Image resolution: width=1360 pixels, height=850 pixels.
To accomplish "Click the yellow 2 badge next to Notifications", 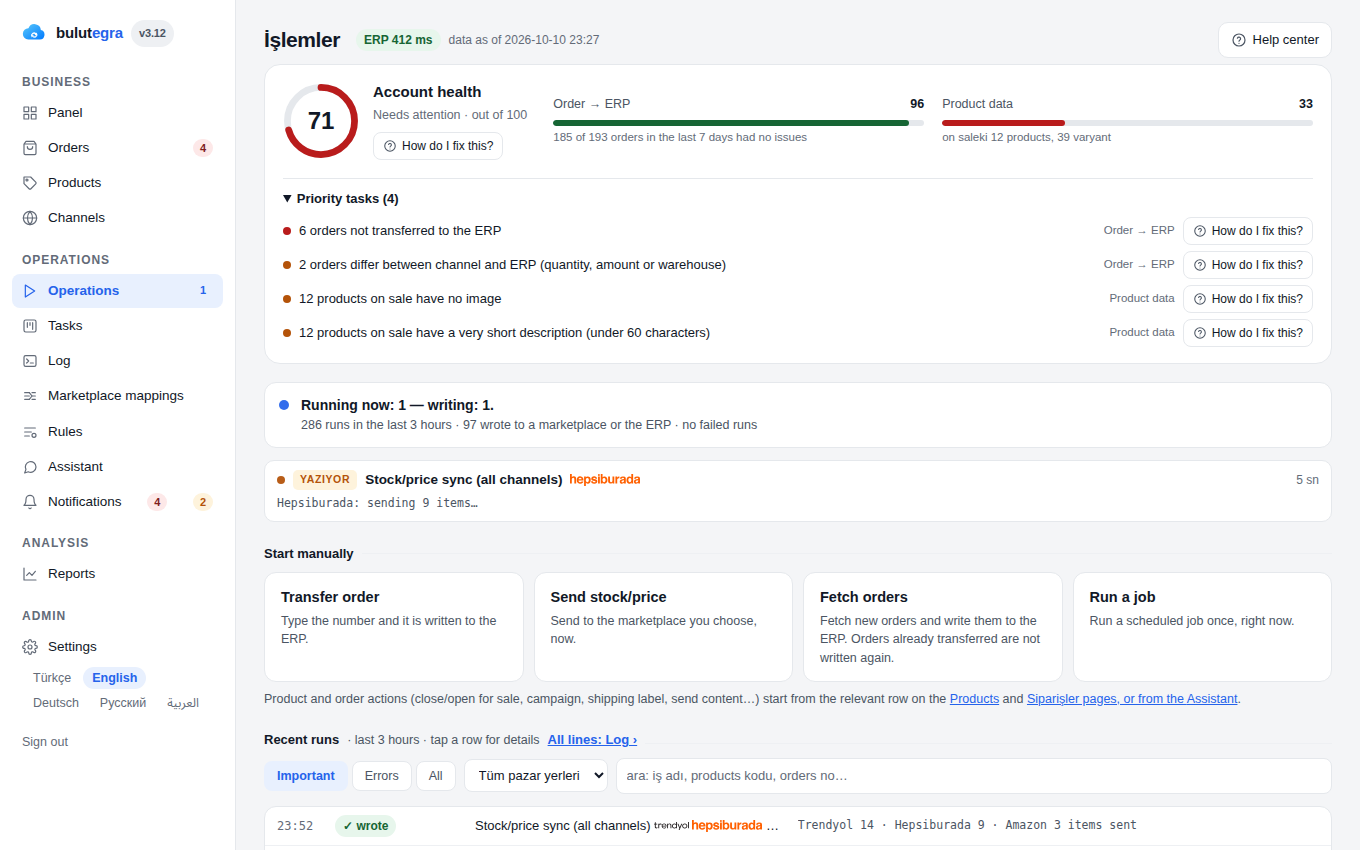I will [203, 502].
